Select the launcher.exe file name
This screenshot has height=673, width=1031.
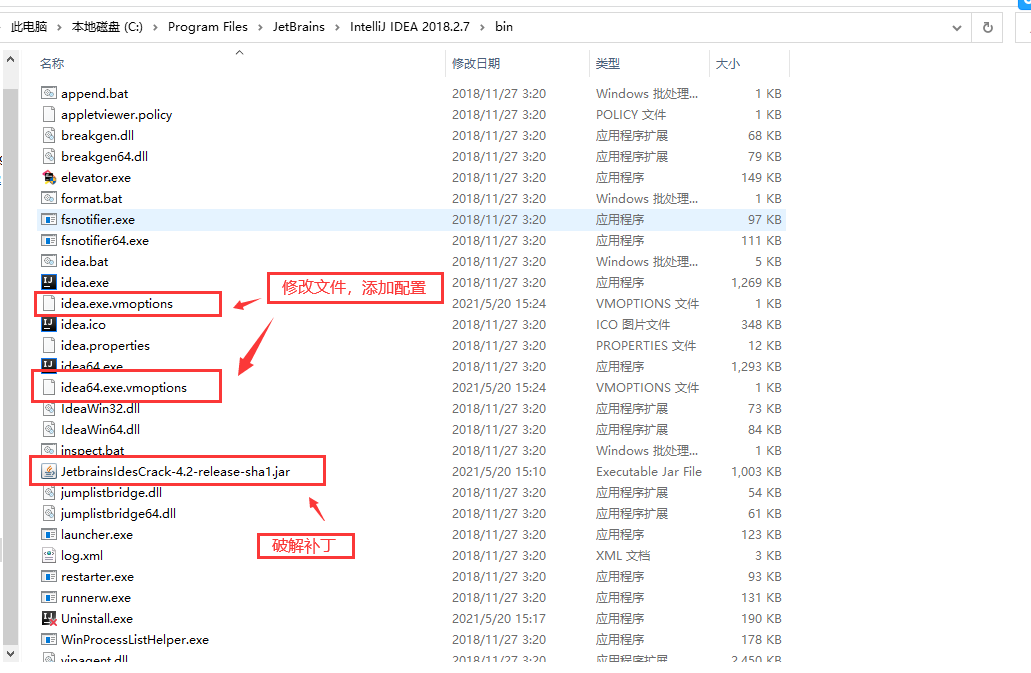(97, 535)
